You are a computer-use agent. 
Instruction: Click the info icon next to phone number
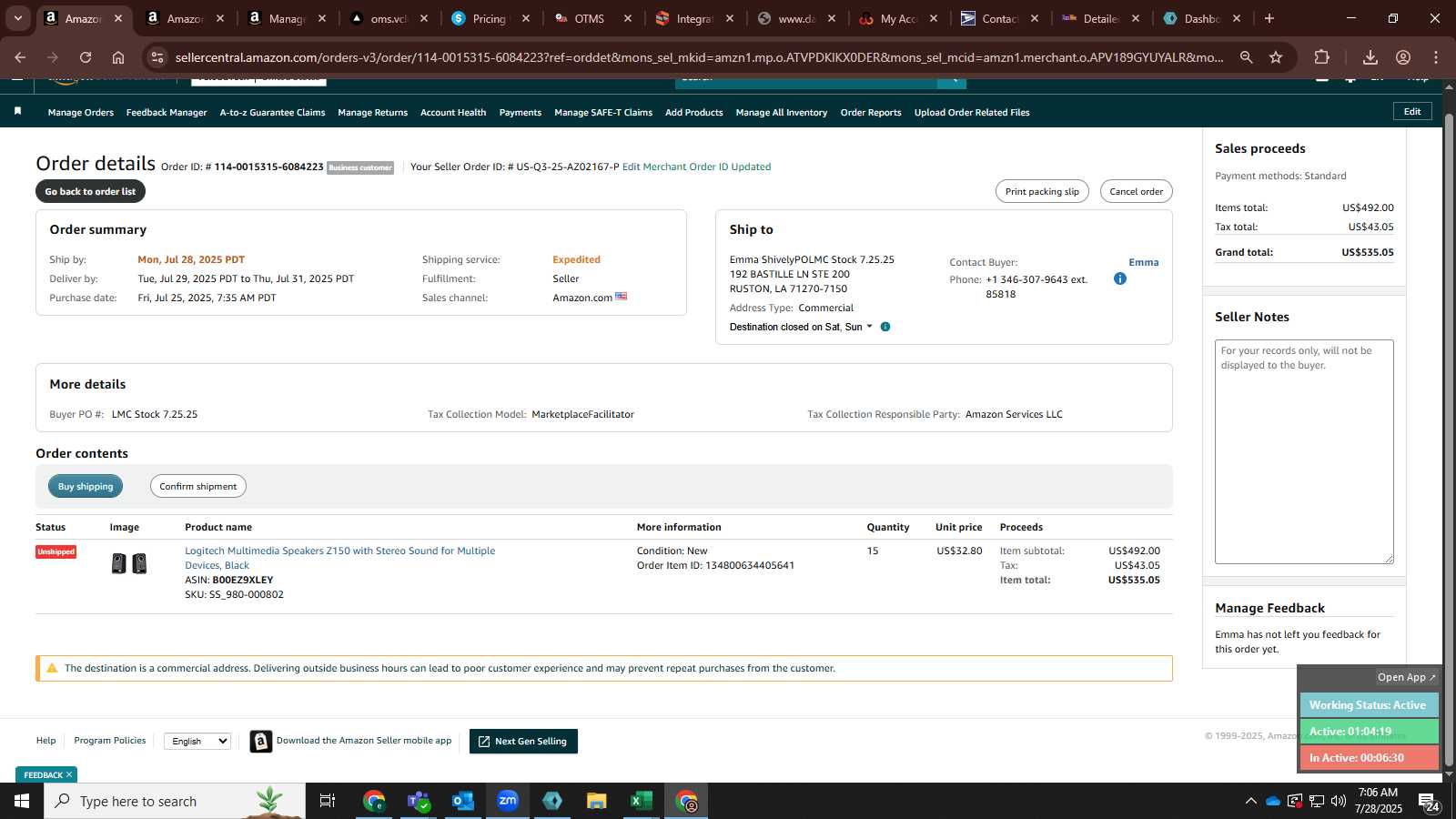1120,278
